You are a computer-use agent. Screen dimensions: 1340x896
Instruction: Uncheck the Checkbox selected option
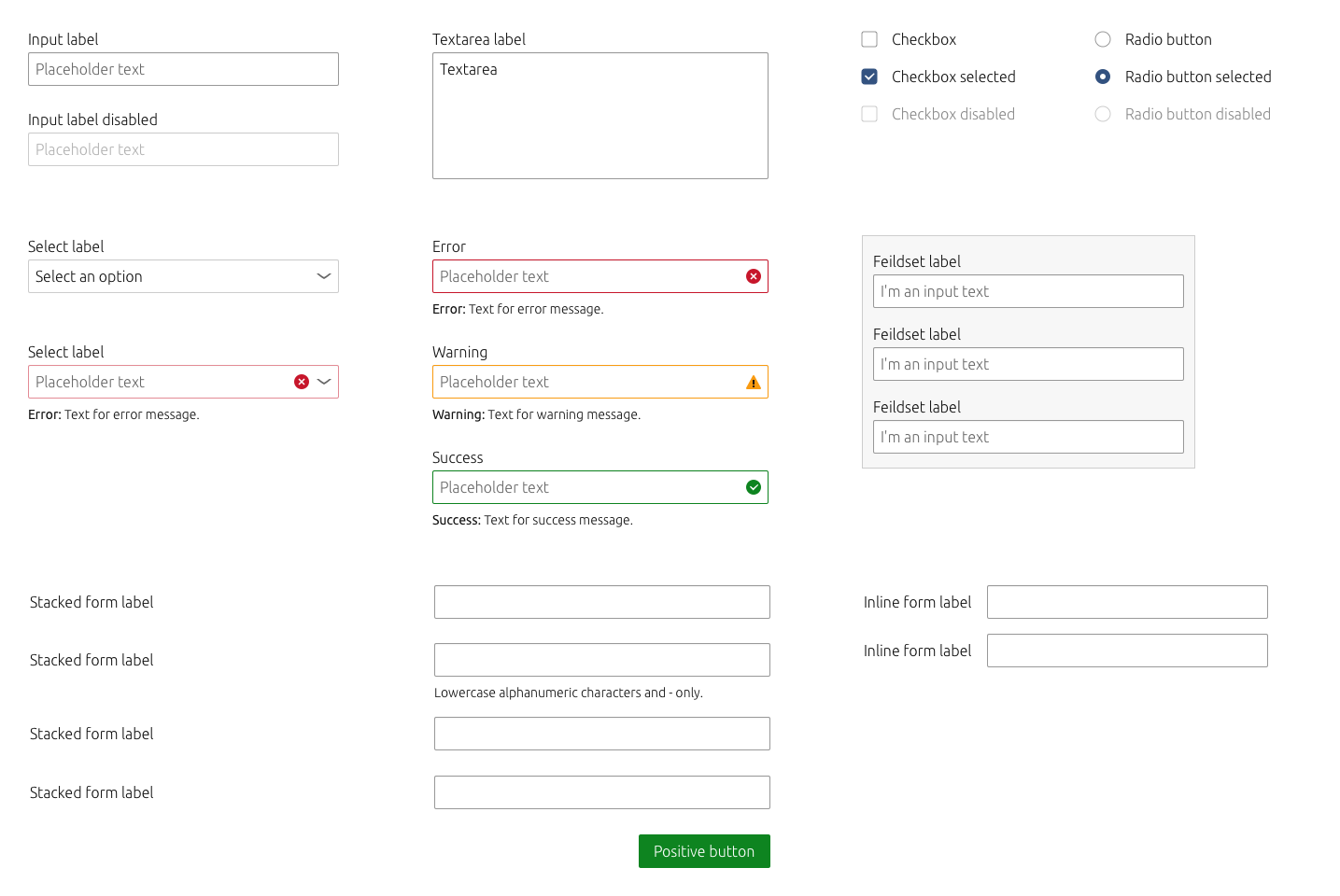[x=869, y=77]
